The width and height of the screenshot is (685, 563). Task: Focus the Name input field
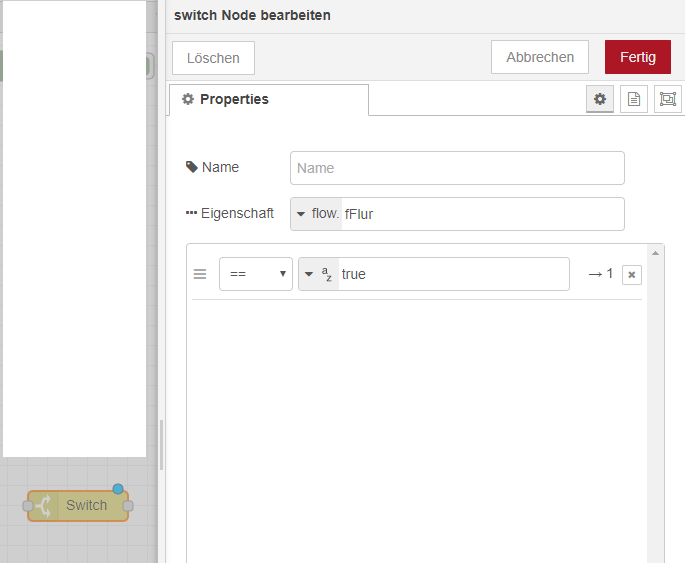(x=457, y=168)
